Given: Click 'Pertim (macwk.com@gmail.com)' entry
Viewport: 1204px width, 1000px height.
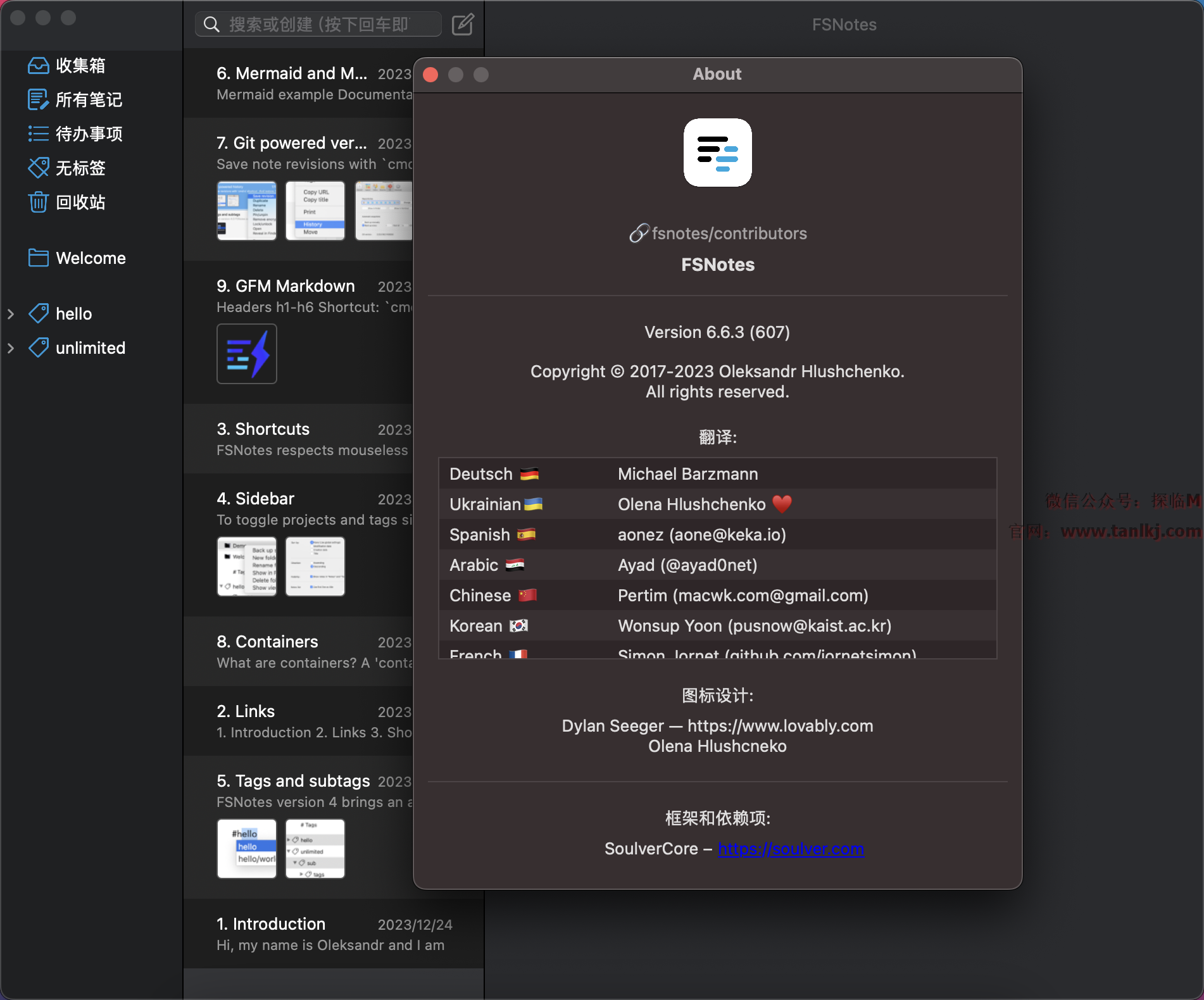Looking at the screenshot, I should pos(743,596).
